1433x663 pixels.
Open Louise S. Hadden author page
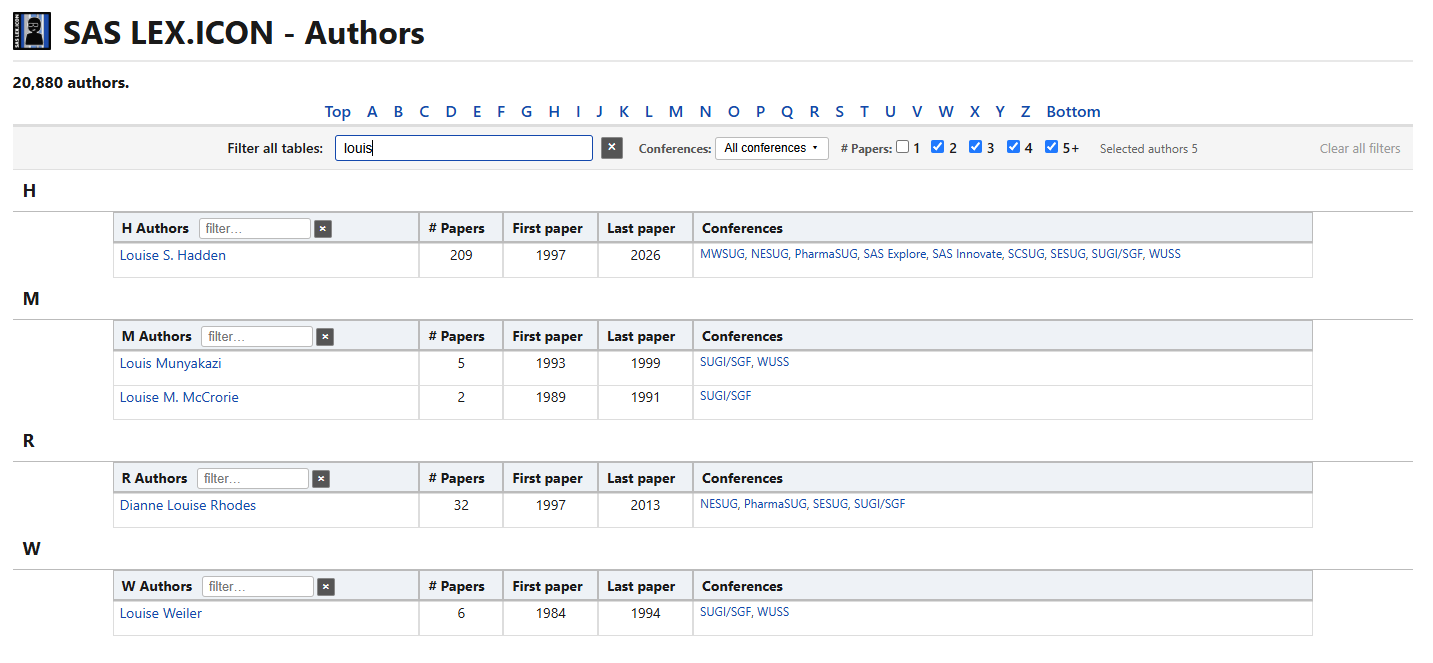pyautogui.click(x=173, y=255)
